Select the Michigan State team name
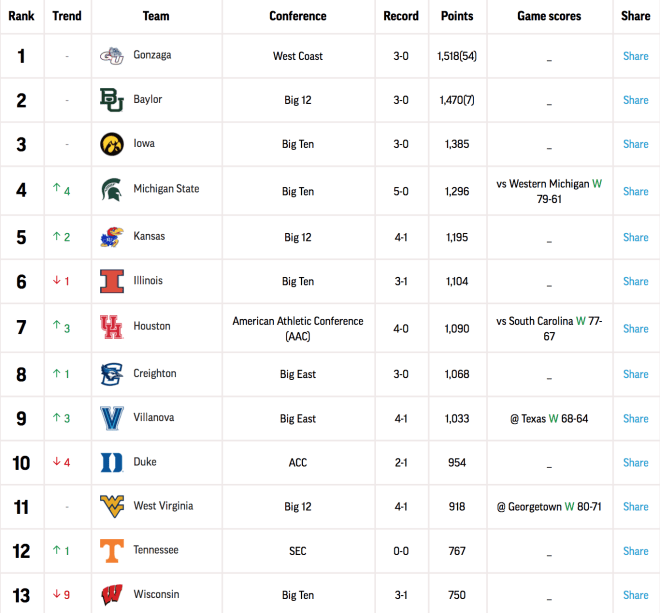Image resolution: width=660 pixels, height=613 pixels. [166, 189]
